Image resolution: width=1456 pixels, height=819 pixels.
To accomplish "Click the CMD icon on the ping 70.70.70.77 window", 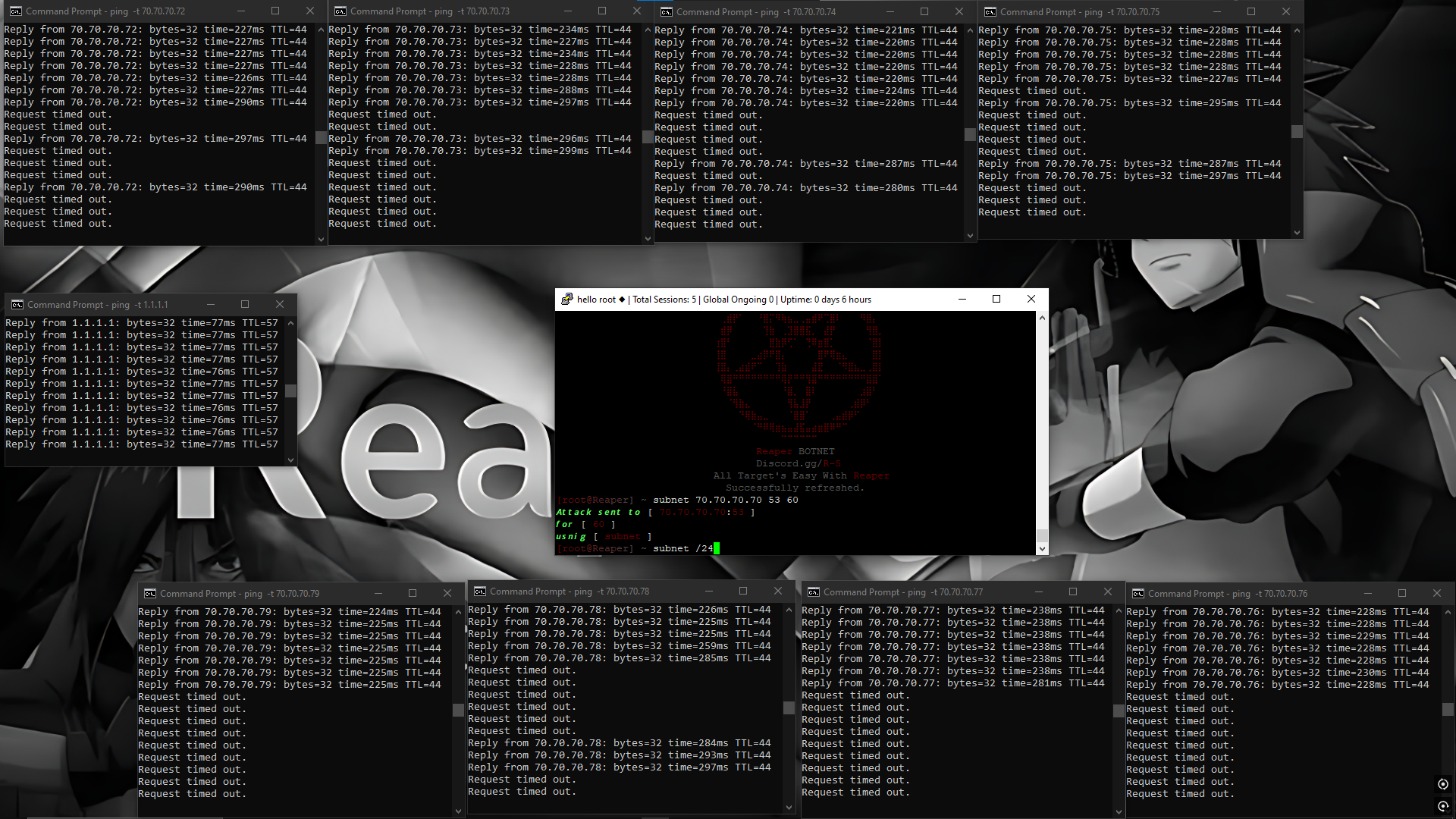I will point(813,592).
